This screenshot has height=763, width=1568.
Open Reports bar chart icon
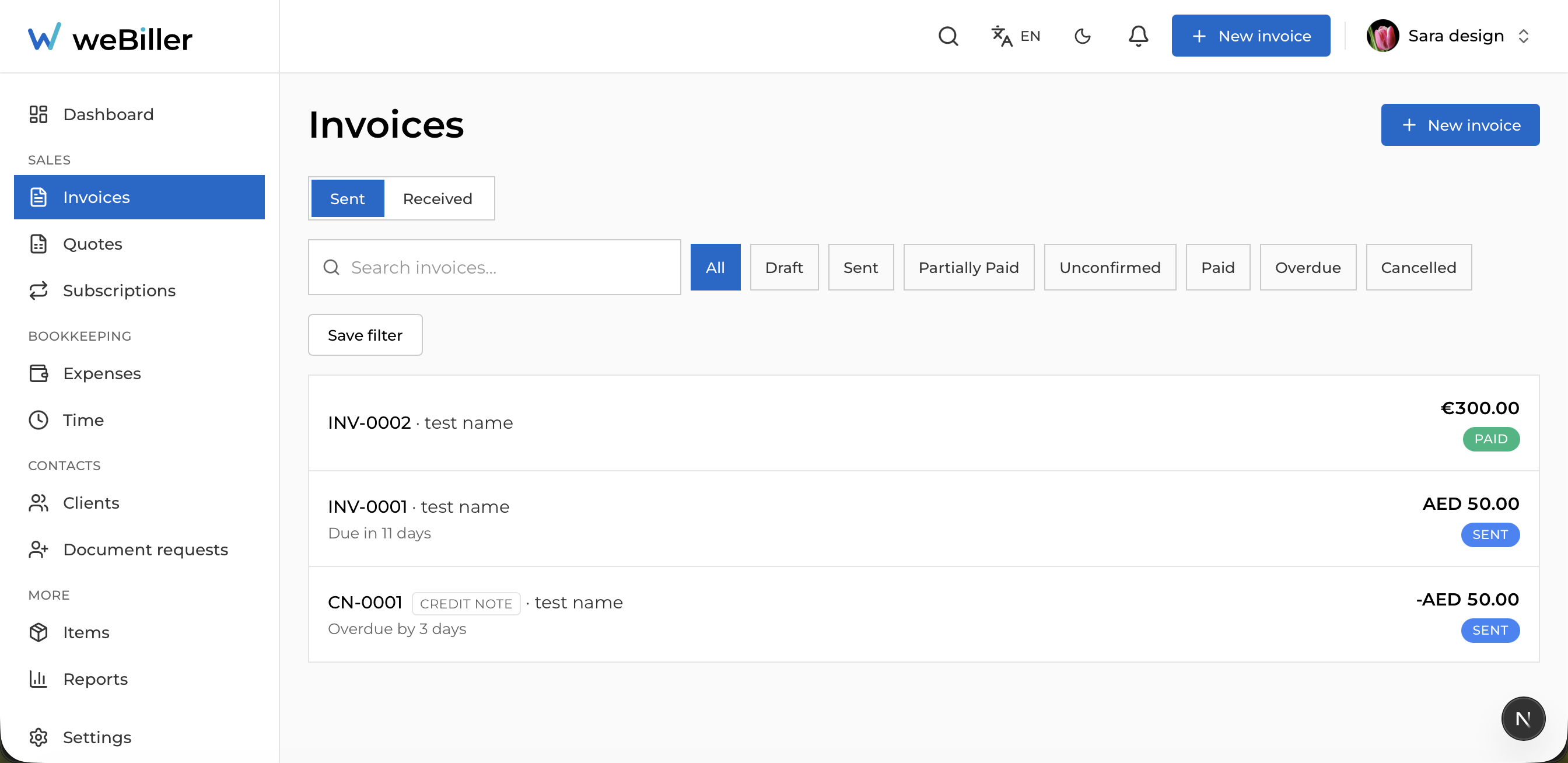pos(38,679)
